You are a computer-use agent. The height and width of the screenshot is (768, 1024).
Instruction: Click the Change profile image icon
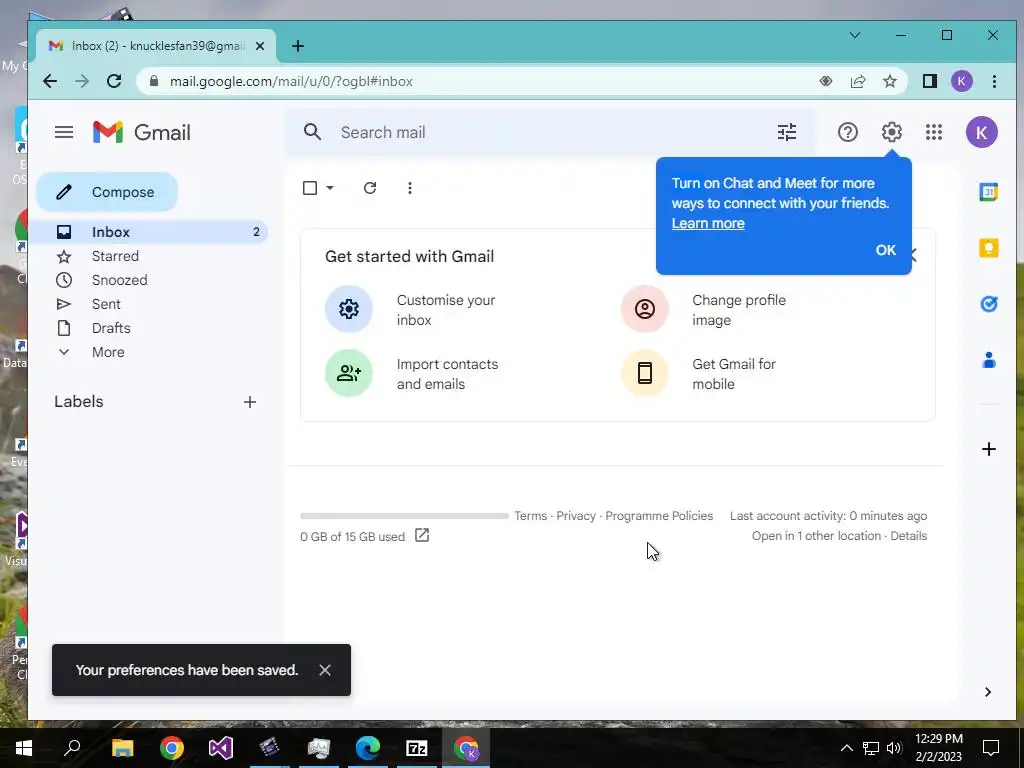[x=645, y=309]
